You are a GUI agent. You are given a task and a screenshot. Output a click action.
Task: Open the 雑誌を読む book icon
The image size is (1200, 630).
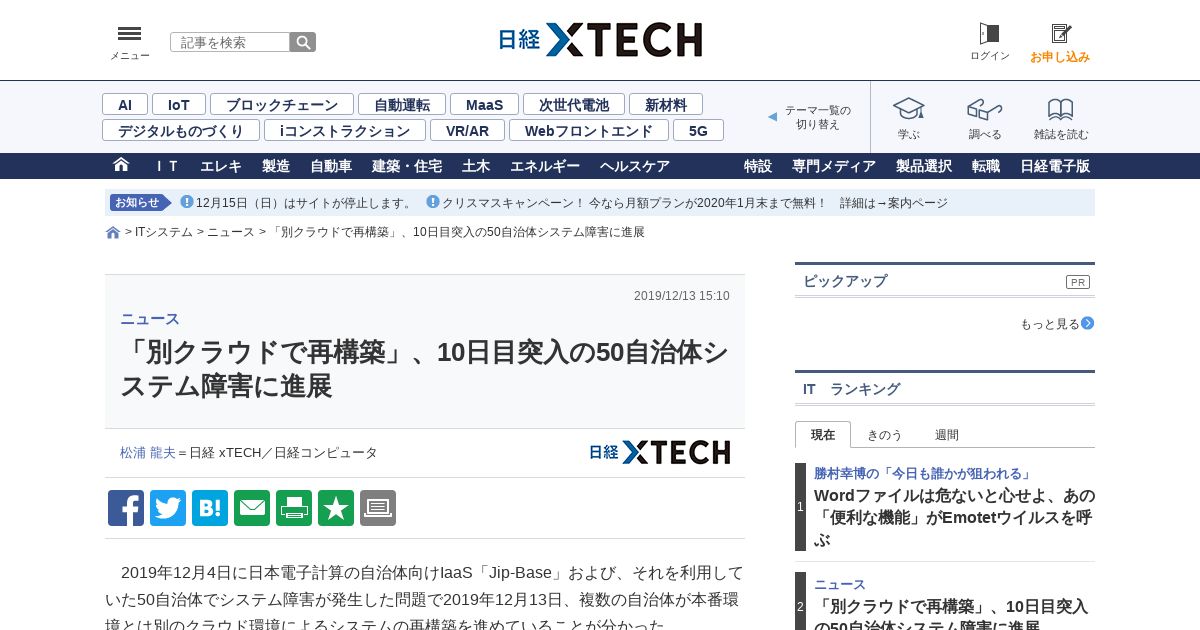(x=1061, y=109)
